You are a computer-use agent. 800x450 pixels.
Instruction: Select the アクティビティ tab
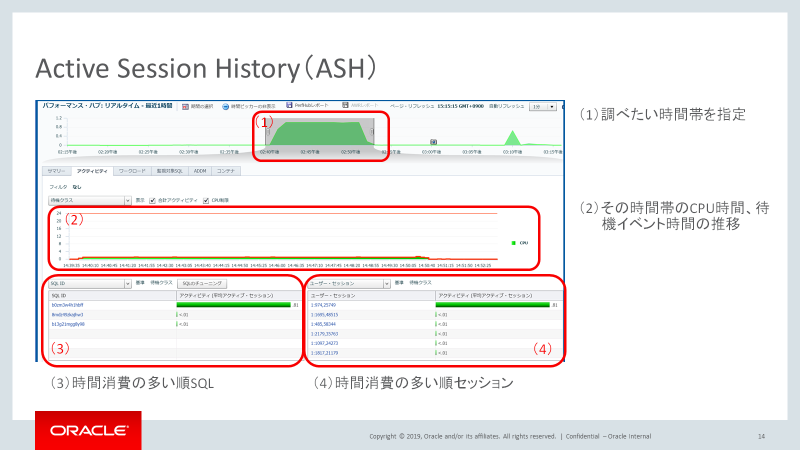click(92, 171)
